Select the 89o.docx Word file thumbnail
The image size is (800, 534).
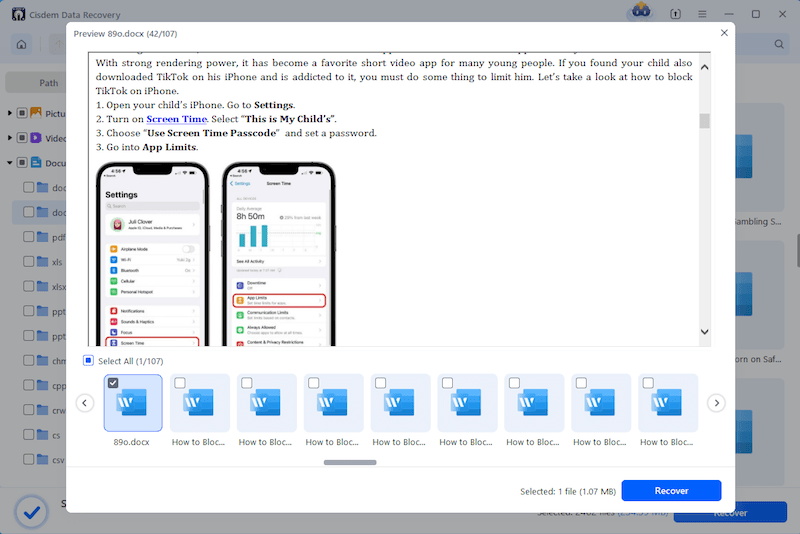click(x=133, y=403)
